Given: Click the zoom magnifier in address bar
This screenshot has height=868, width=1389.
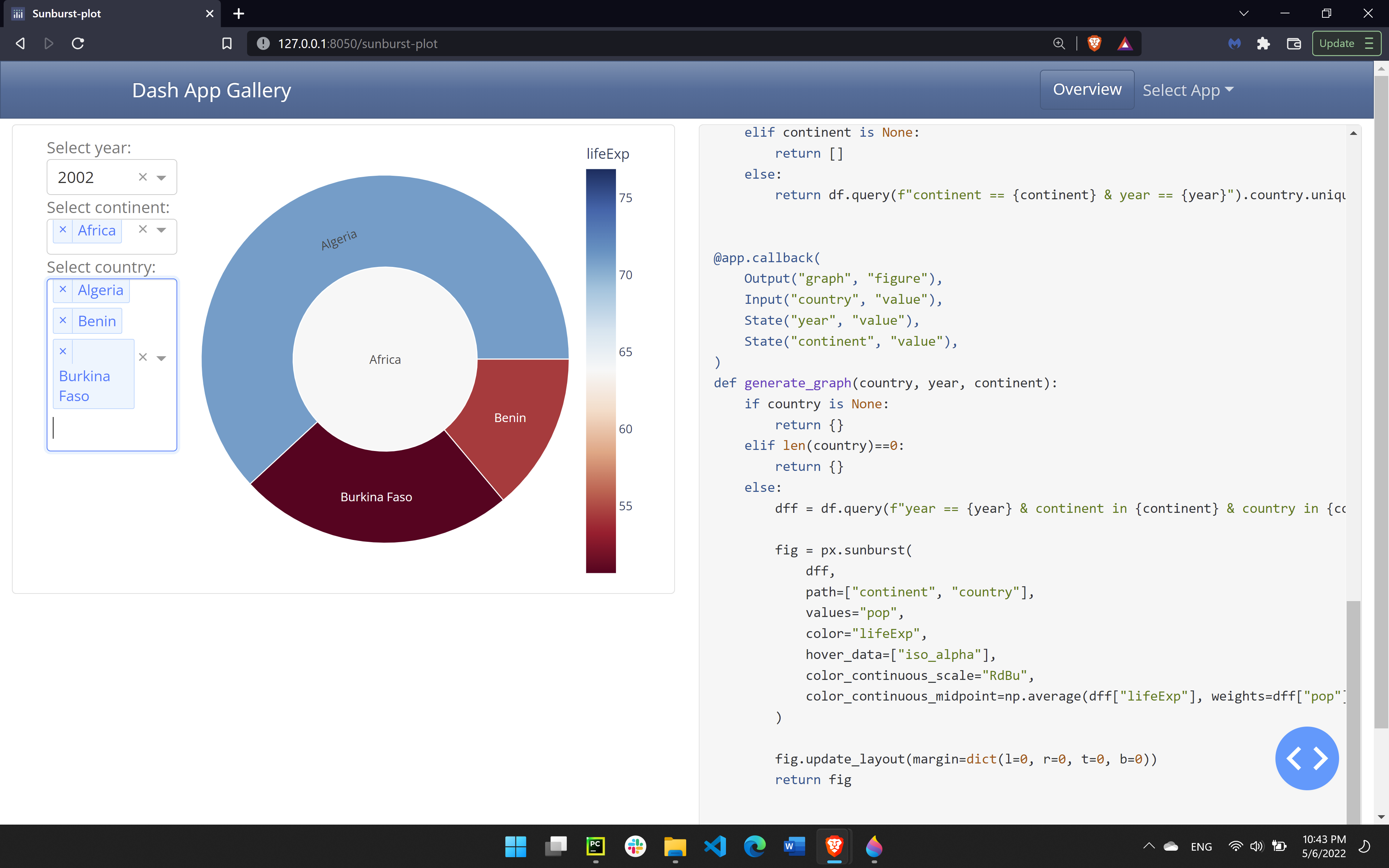Looking at the screenshot, I should coord(1059,44).
